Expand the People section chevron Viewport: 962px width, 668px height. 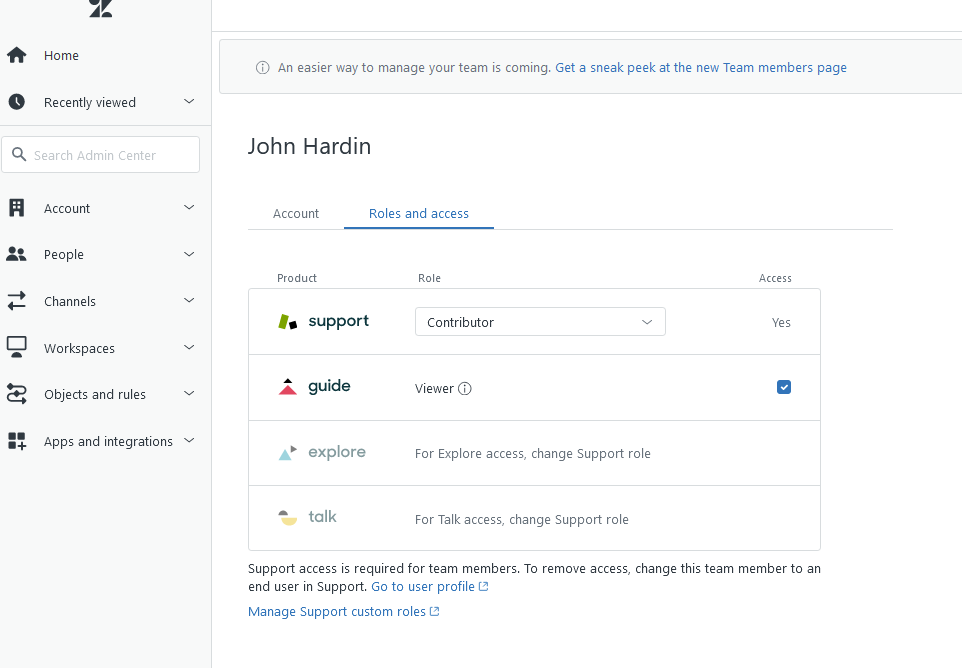pos(189,254)
